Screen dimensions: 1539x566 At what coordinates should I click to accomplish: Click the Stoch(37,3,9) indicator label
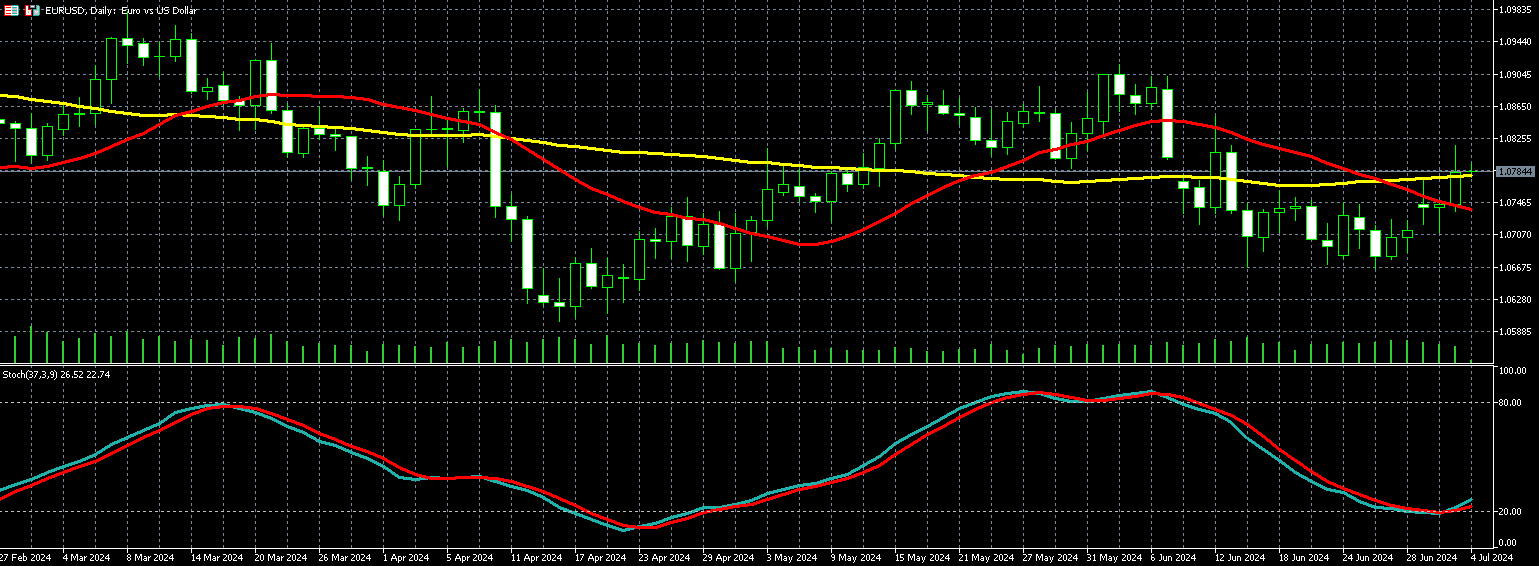pyautogui.click(x=56, y=374)
